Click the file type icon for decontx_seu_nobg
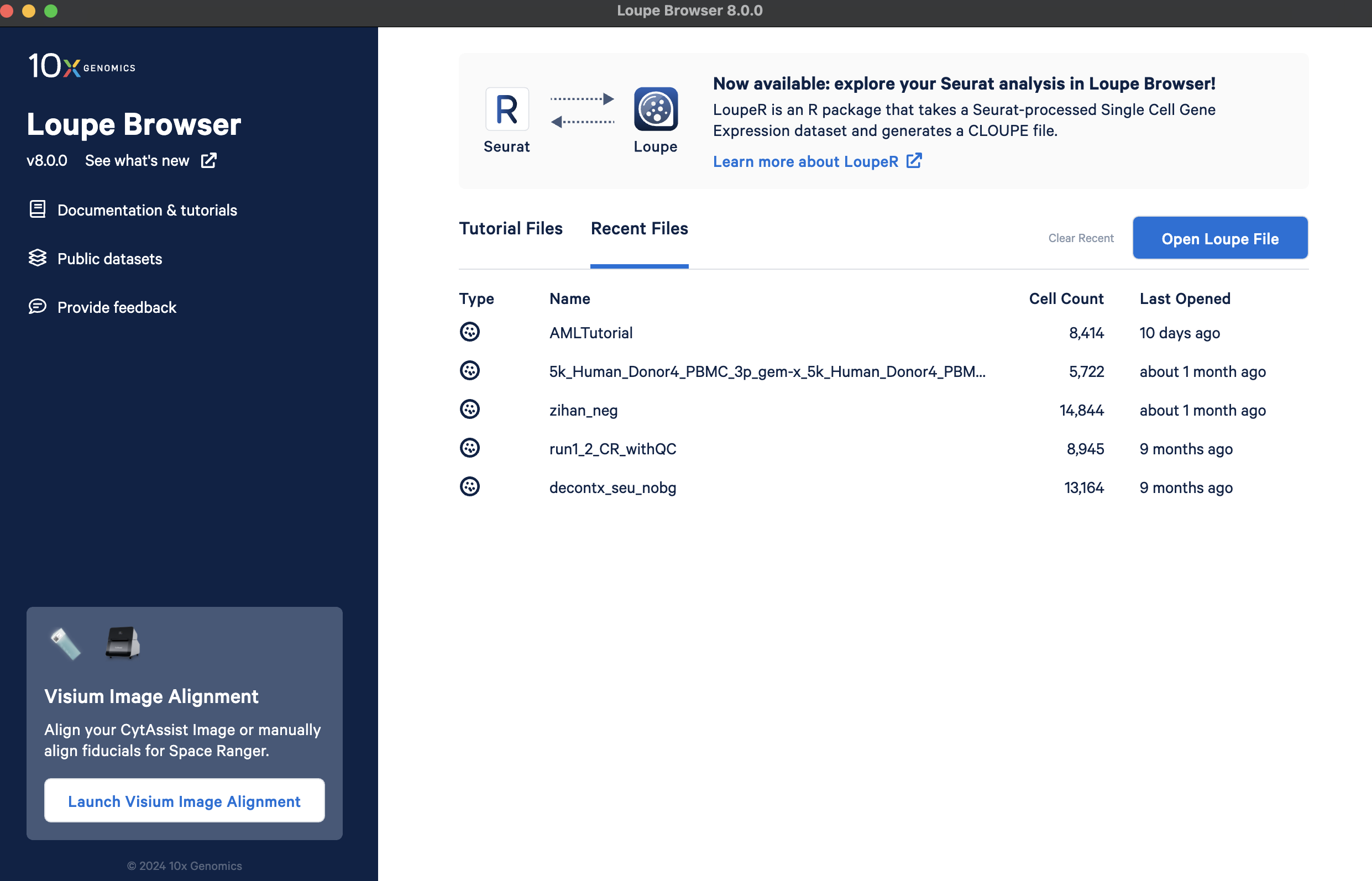Screen dimensions: 1372x881 click(x=470, y=487)
